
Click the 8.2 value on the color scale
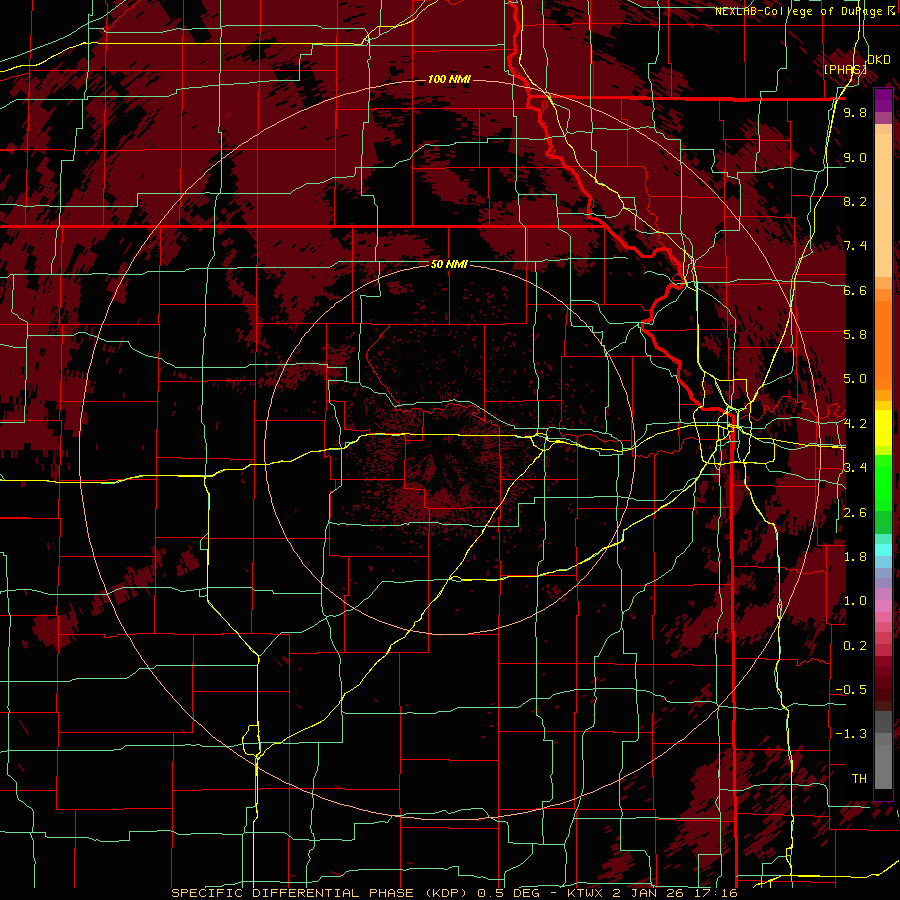[855, 201]
